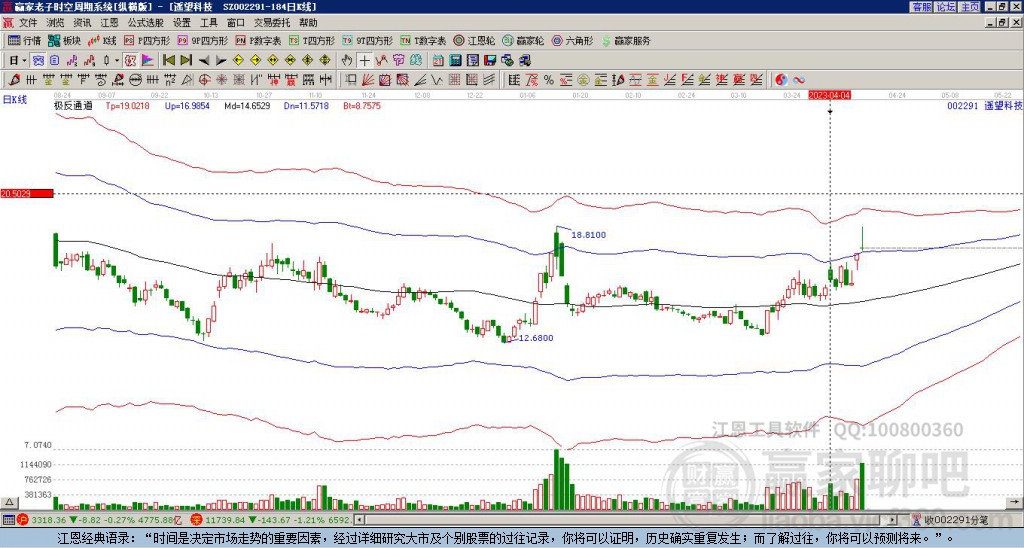Click the 11739.84 index status value

223,520
